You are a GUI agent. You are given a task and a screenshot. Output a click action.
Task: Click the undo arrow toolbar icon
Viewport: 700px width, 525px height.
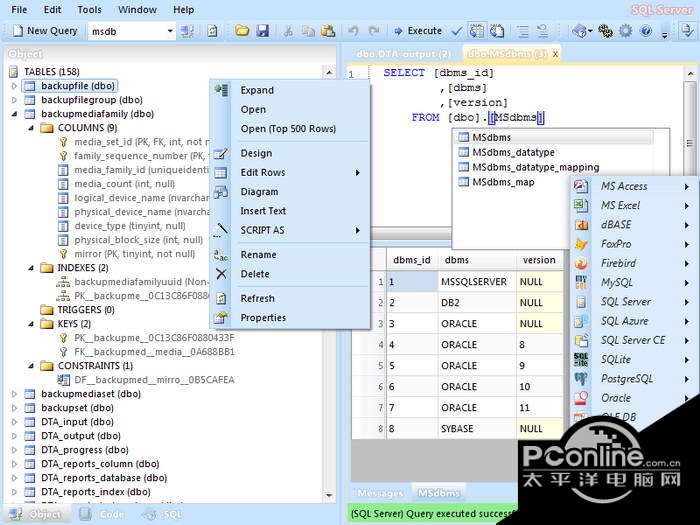[352, 31]
